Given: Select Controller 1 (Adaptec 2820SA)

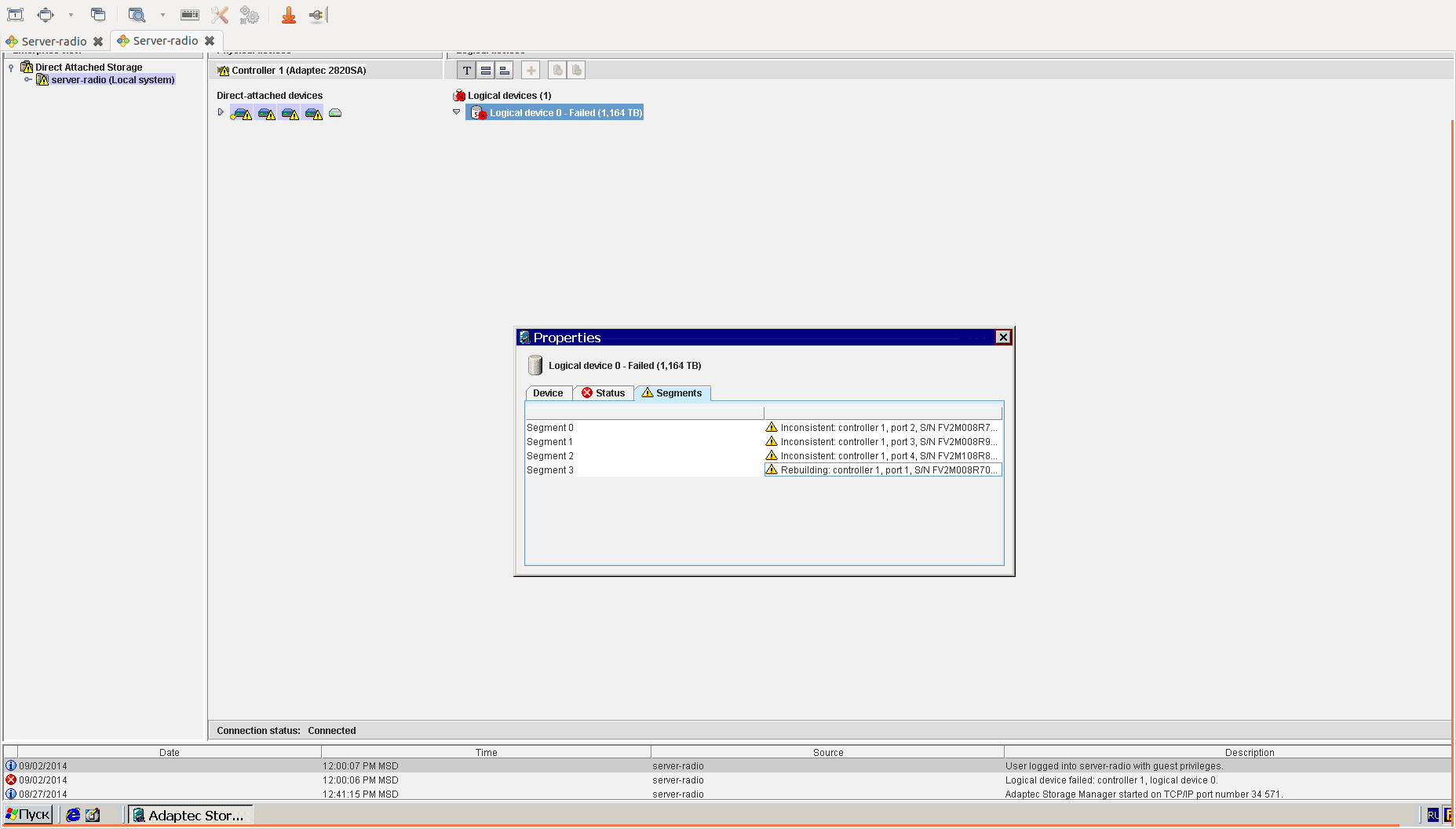Looking at the screenshot, I should click(x=298, y=71).
